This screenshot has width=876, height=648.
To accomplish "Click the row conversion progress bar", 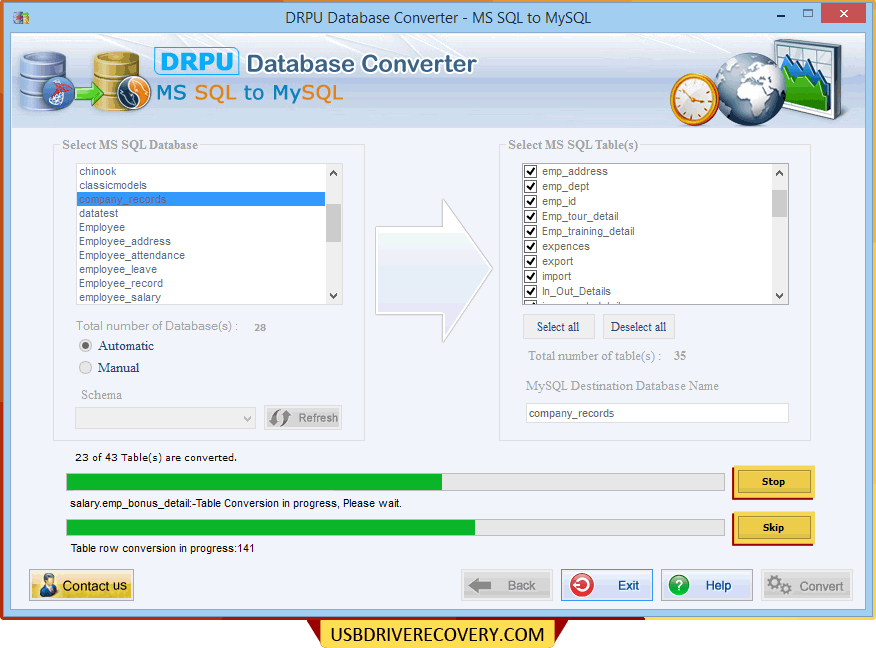I will pyautogui.click(x=395, y=527).
